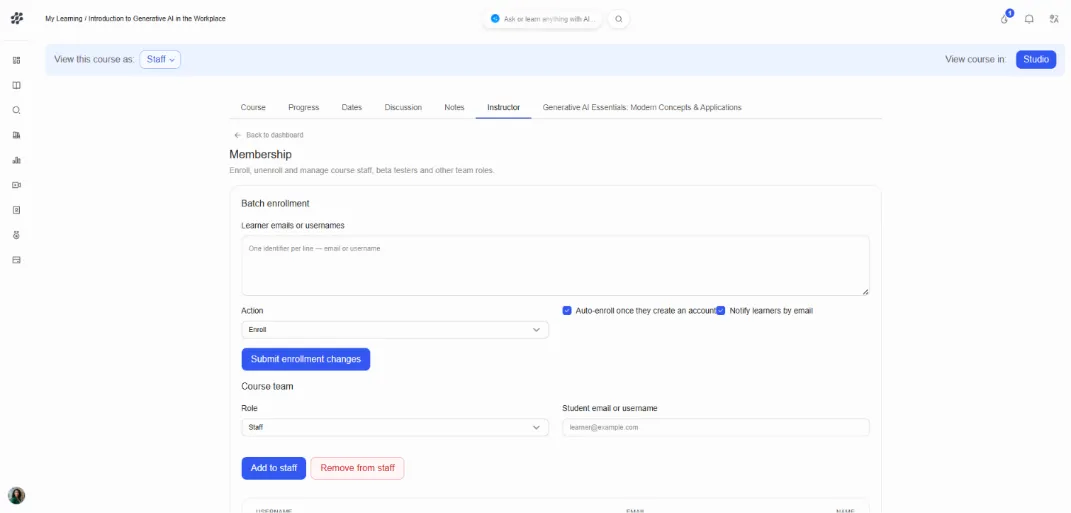
Task: Switch to the Course tab
Action: tap(253, 107)
